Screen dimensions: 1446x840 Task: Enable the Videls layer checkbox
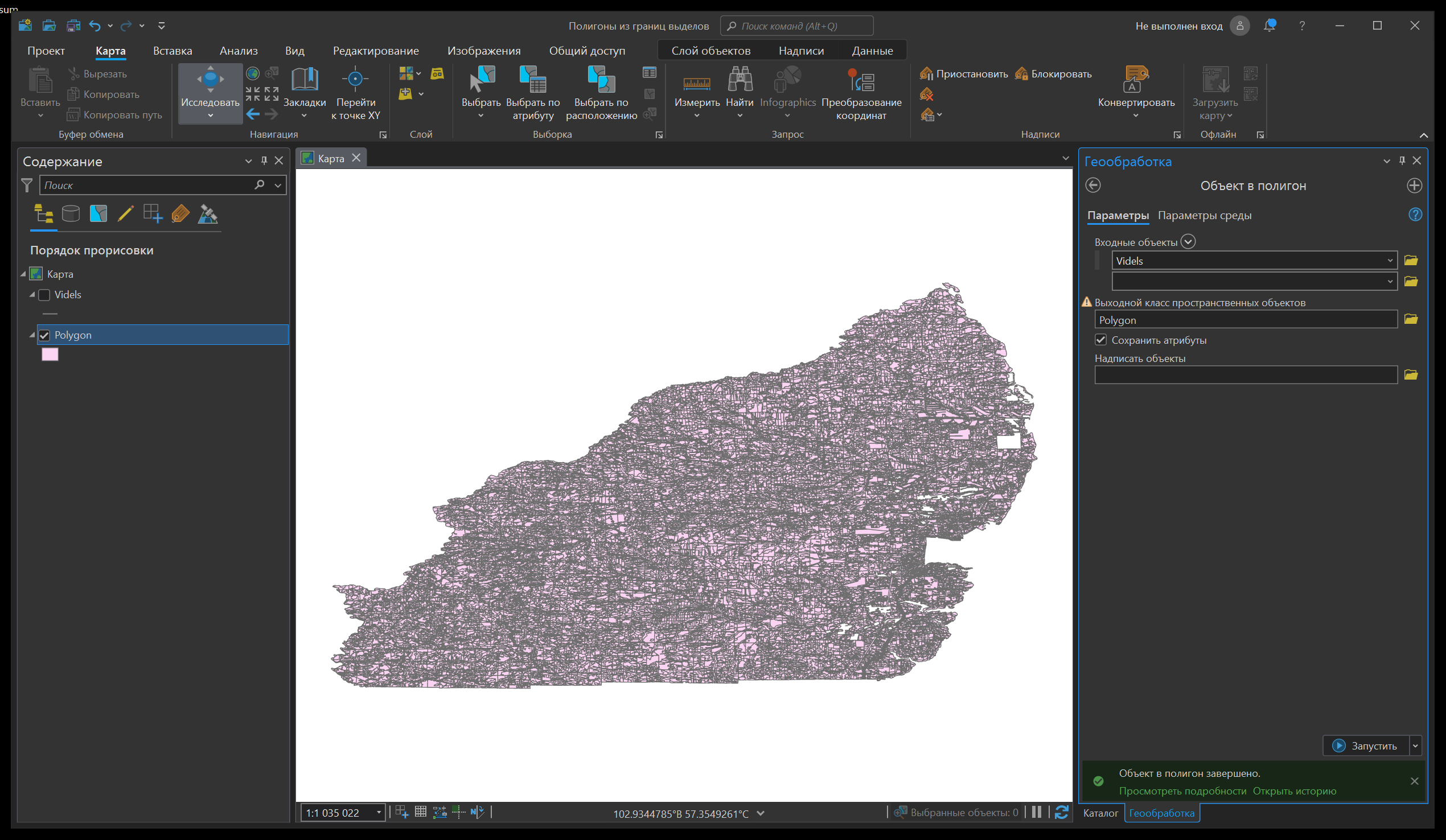click(44, 295)
